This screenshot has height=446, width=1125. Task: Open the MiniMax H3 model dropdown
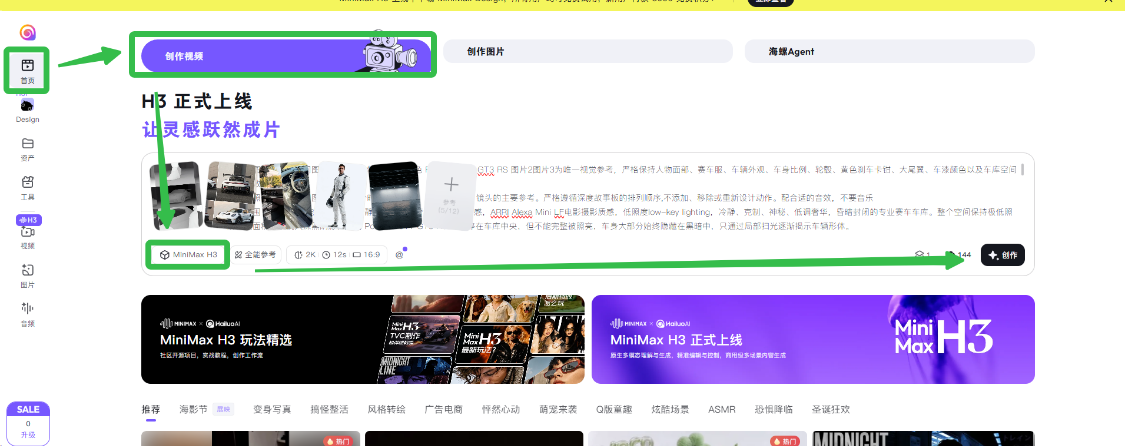point(188,255)
